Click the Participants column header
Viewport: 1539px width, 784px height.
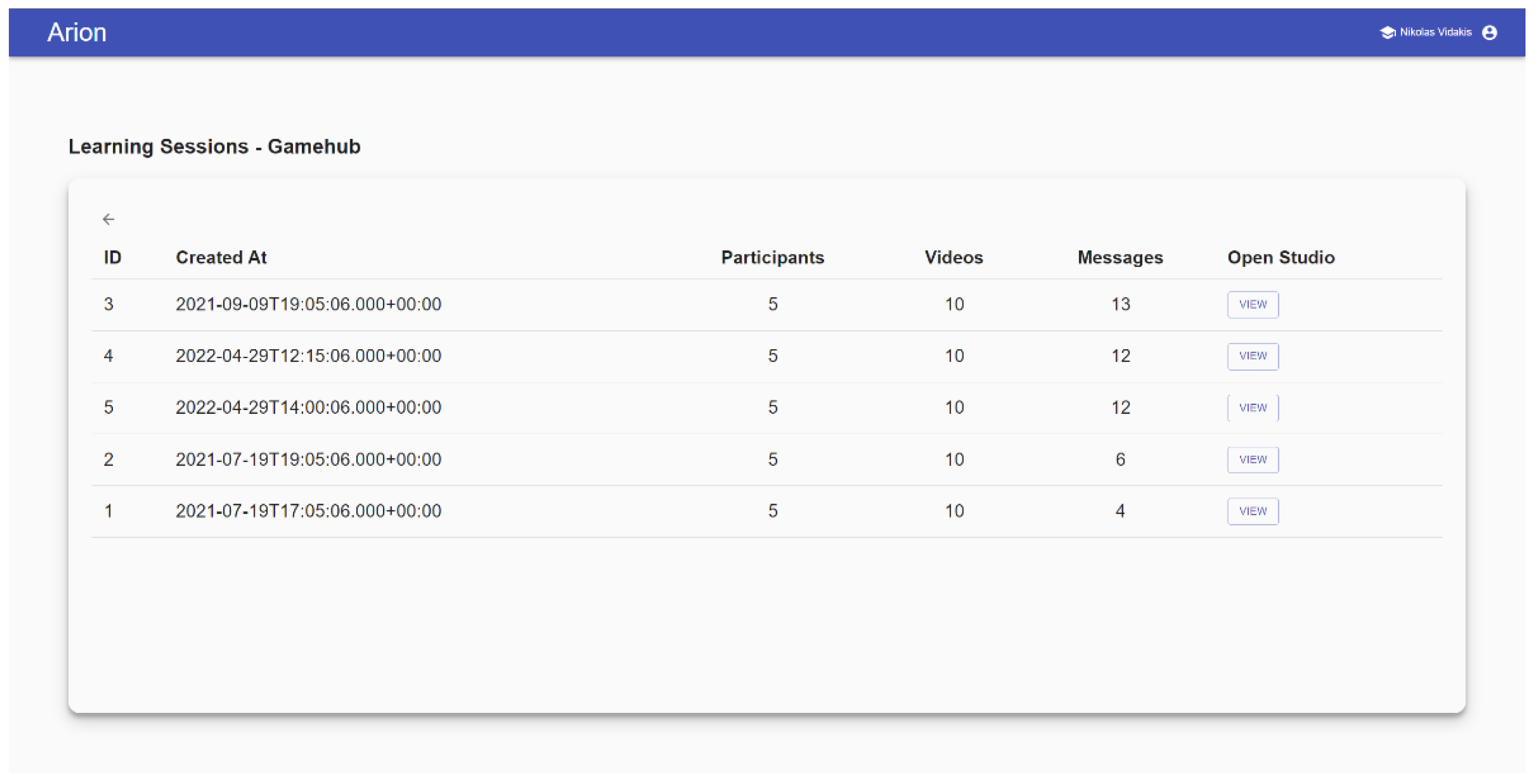tap(772, 257)
